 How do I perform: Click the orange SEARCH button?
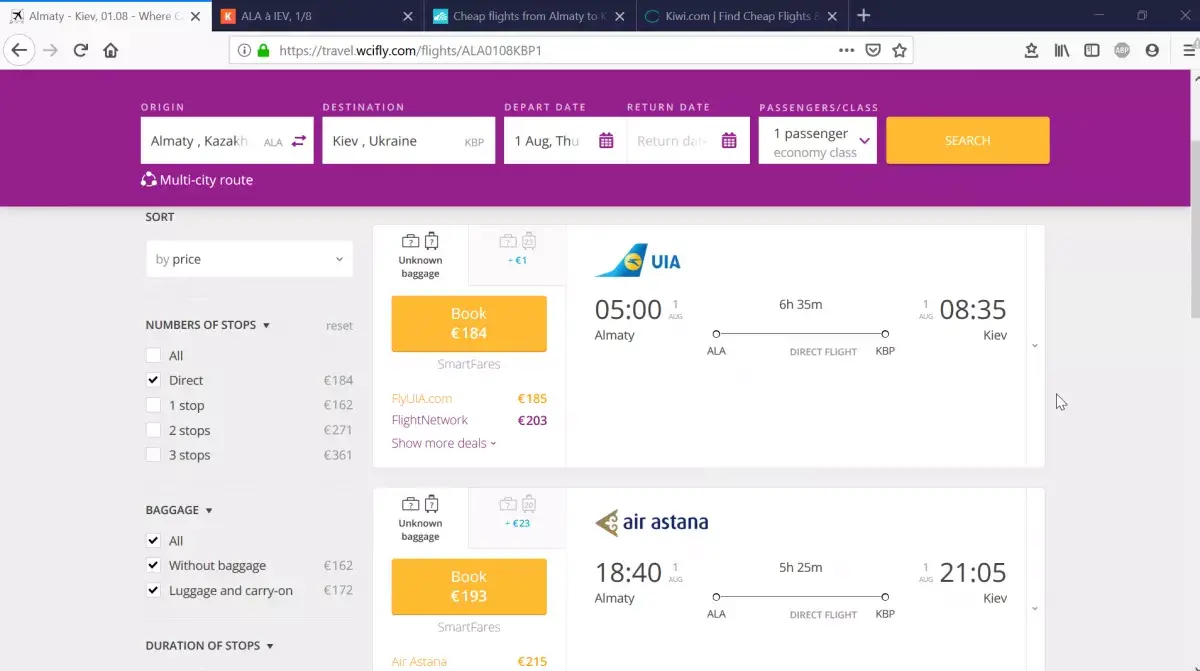pos(968,140)
